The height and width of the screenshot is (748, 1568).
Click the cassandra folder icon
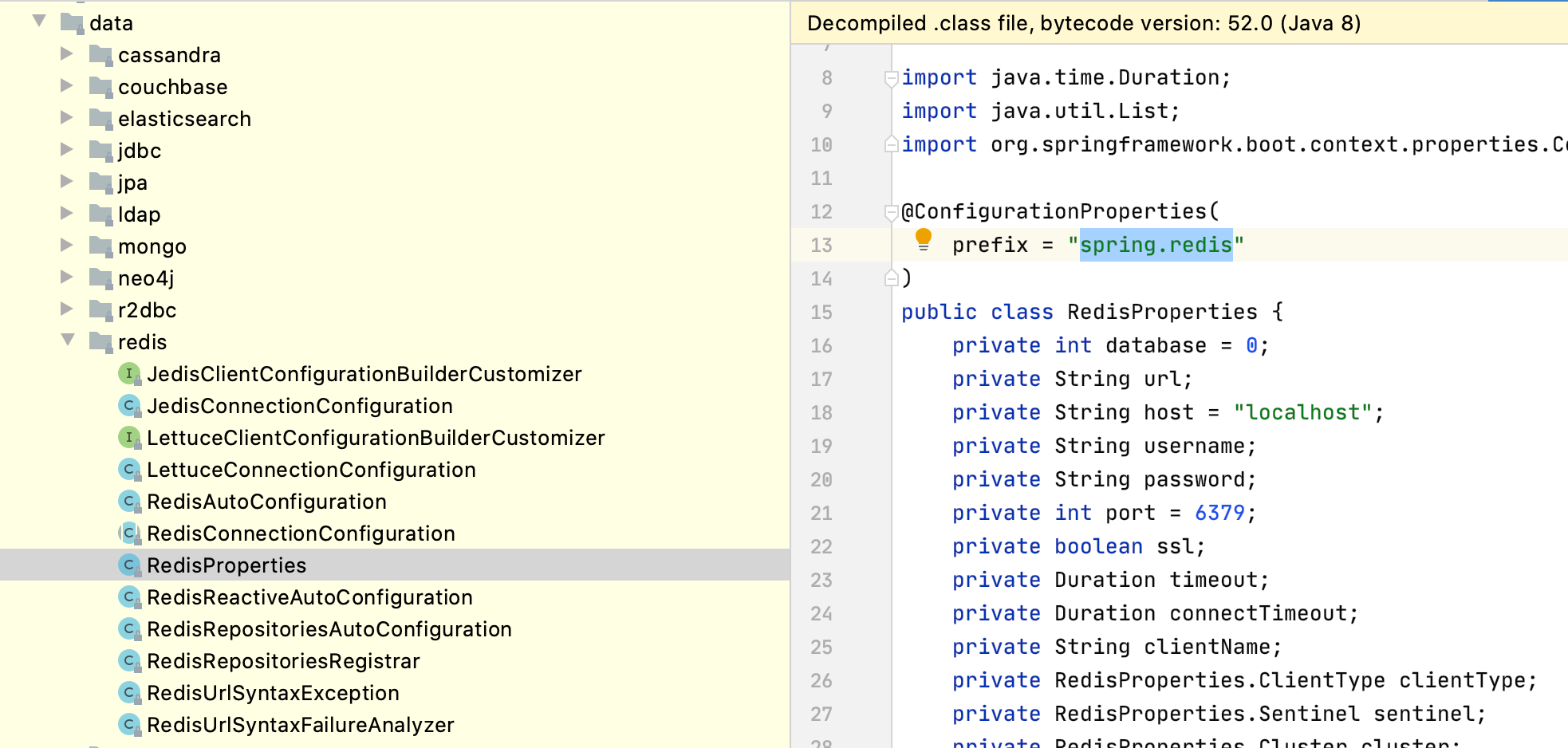point(100,55)
